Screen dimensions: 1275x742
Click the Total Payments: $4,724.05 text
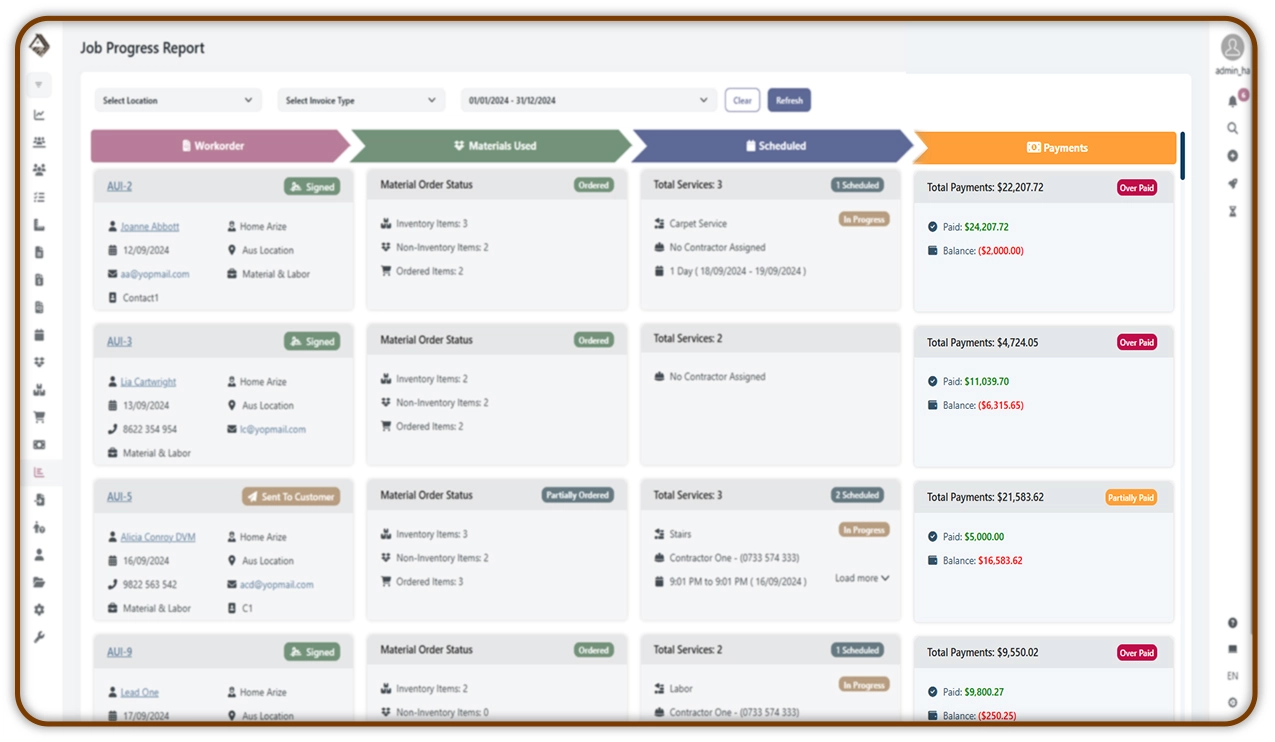pyautogui.click(x=983, y=342)
